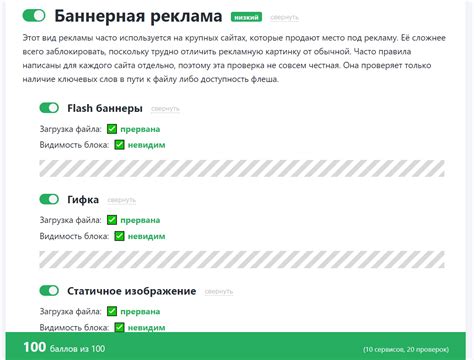Click прервана status under Статичное изображение
Viewport: 474px width, 360px height.
140,311
